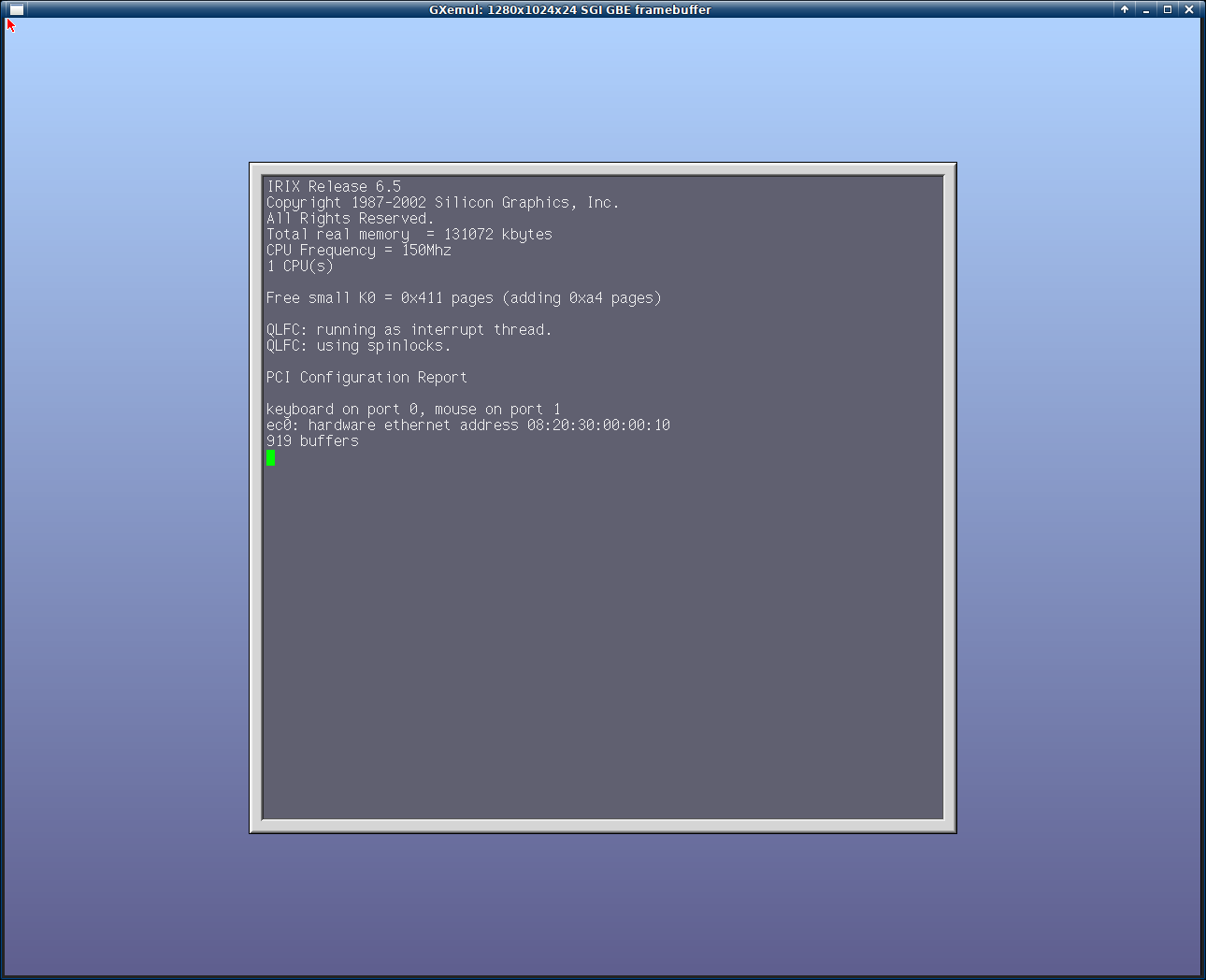Open the window menu icon in the title bar
The height and width of the screenshot is (980, 1206).
(16, 9)
